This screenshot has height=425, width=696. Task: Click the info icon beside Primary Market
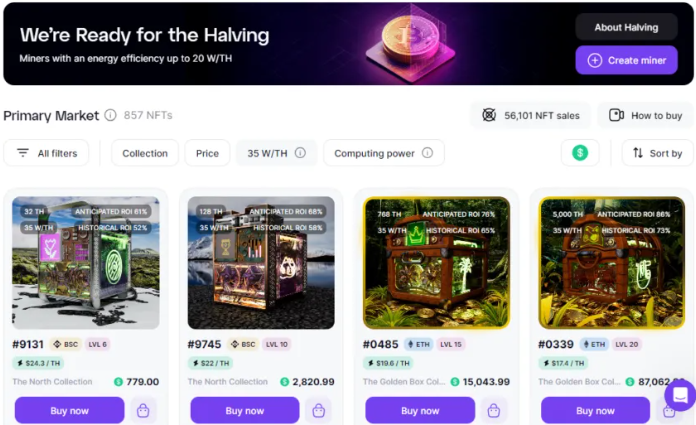pyautogui.click(x=110, y=115)
